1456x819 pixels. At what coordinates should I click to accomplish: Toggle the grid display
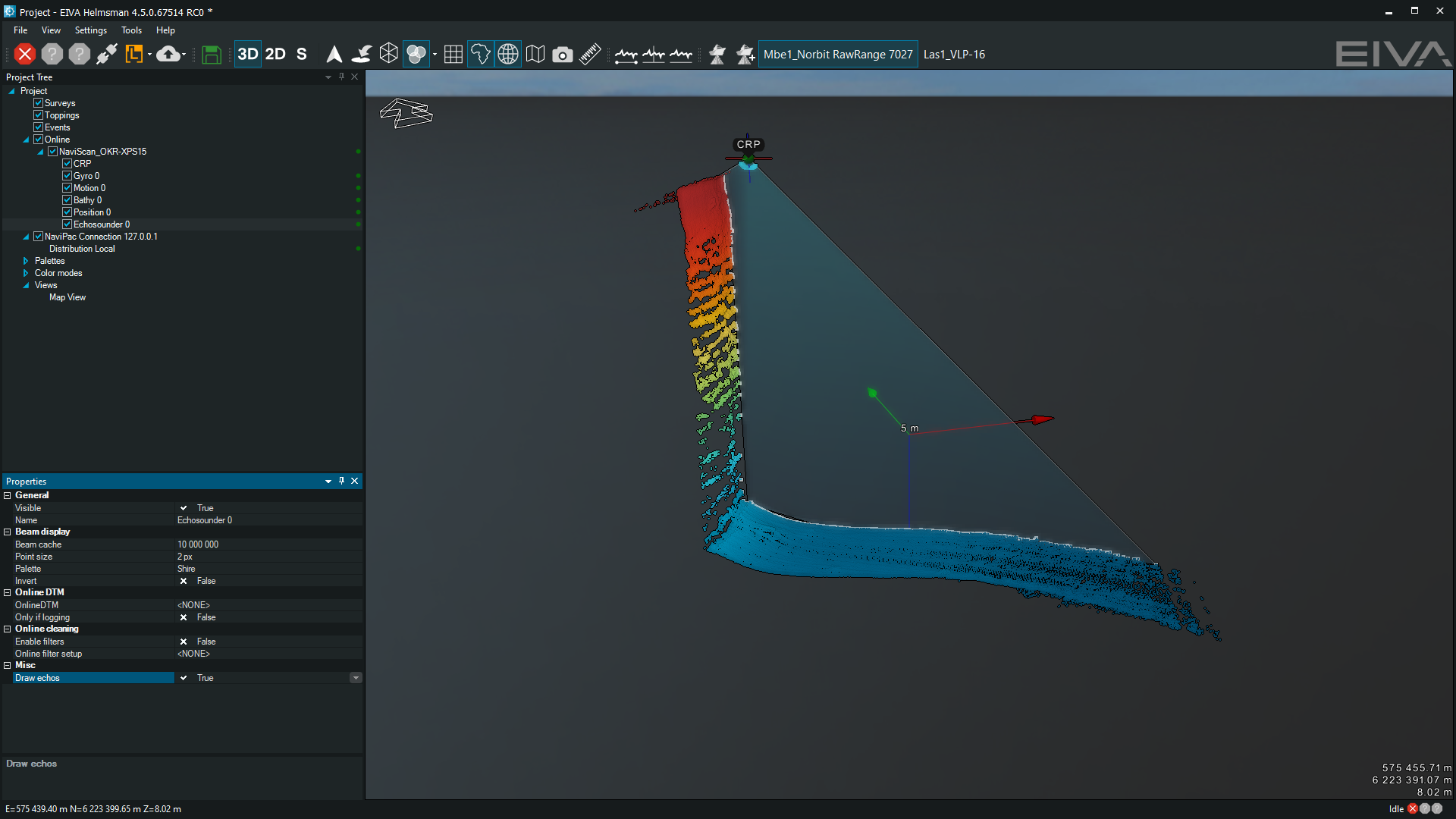pos(453,54)
